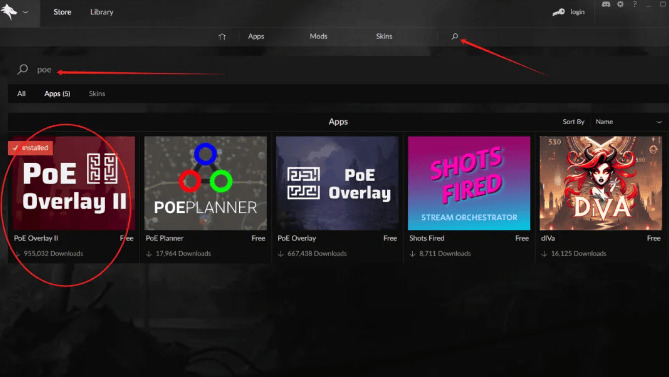This screenshot has height=377, width=669.
Task: Click the Free label on dIVa
Action: [654, 238]
